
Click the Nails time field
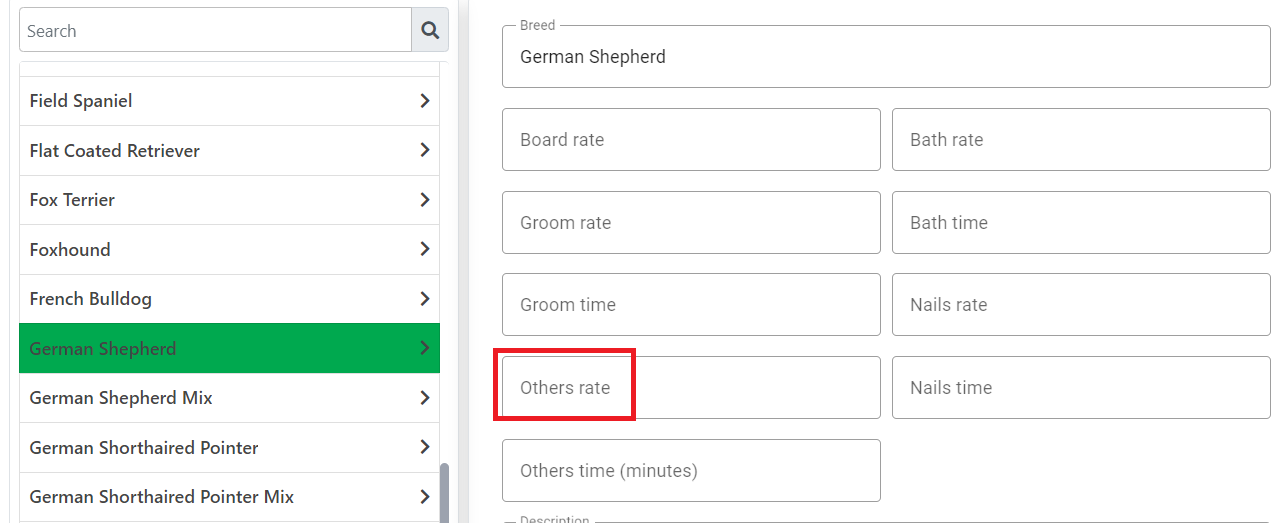click(1081, 388)
